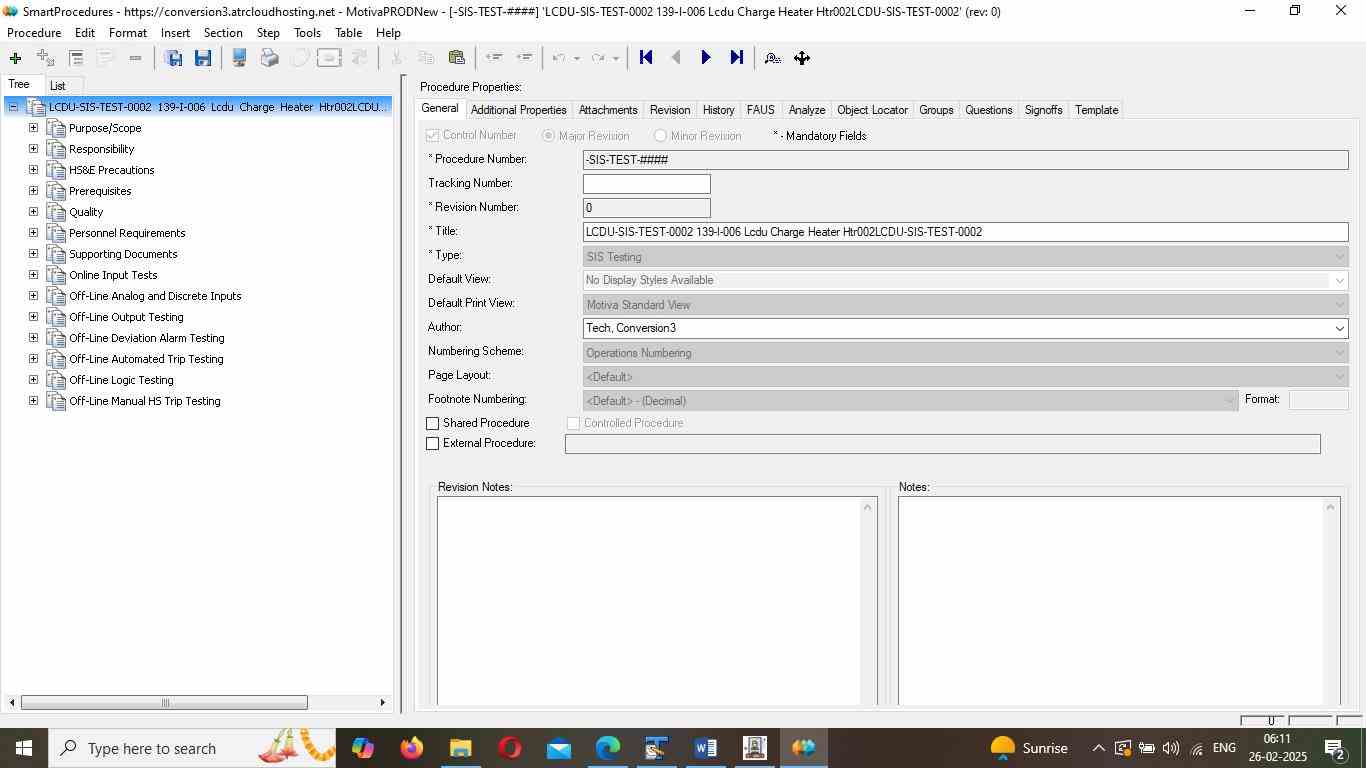Image resolution: width=1366 pixels, height=768 pixels.
Task: Go to next item blue arrow
Action: (706, 58)
